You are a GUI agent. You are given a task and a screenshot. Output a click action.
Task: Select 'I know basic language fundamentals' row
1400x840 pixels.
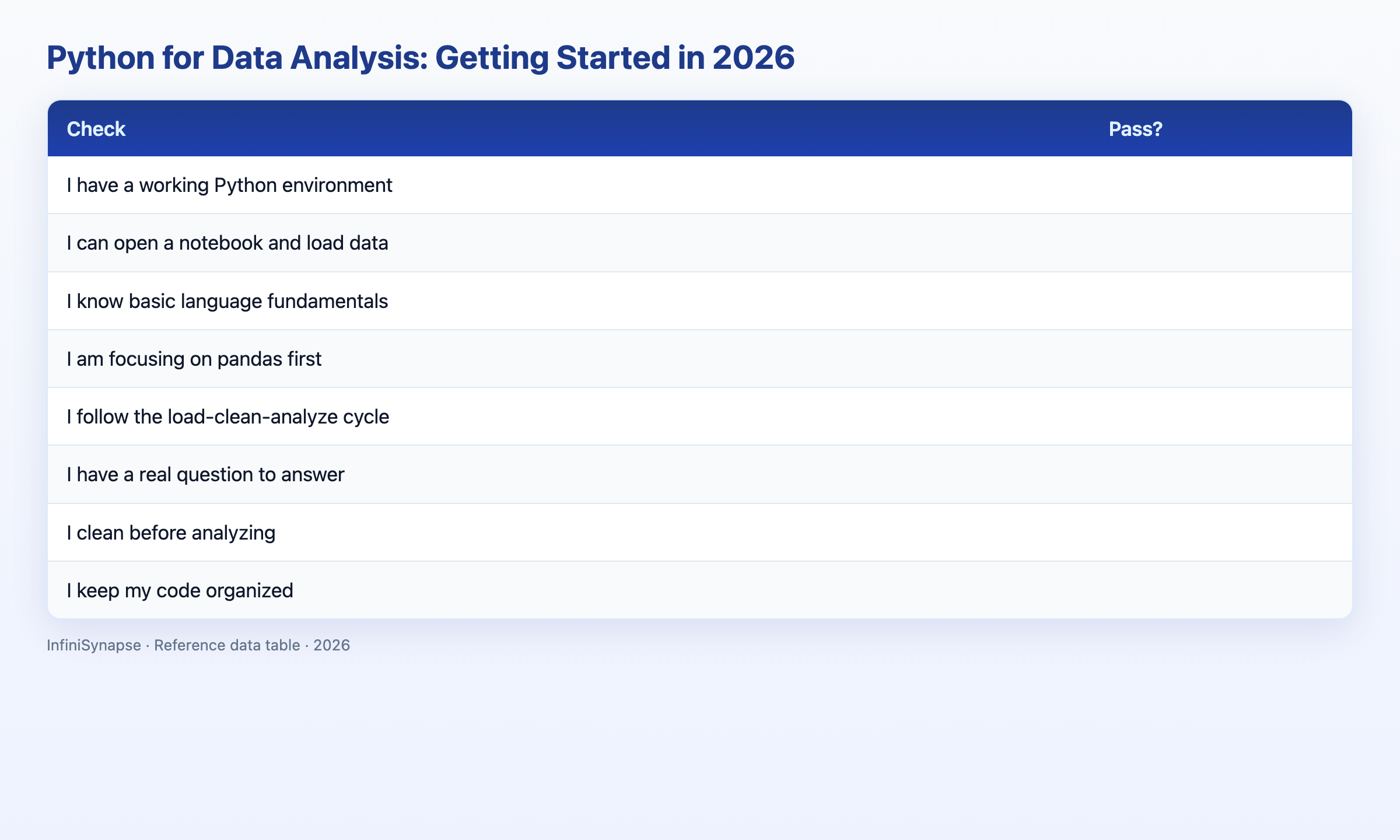(x=699, y=300)
